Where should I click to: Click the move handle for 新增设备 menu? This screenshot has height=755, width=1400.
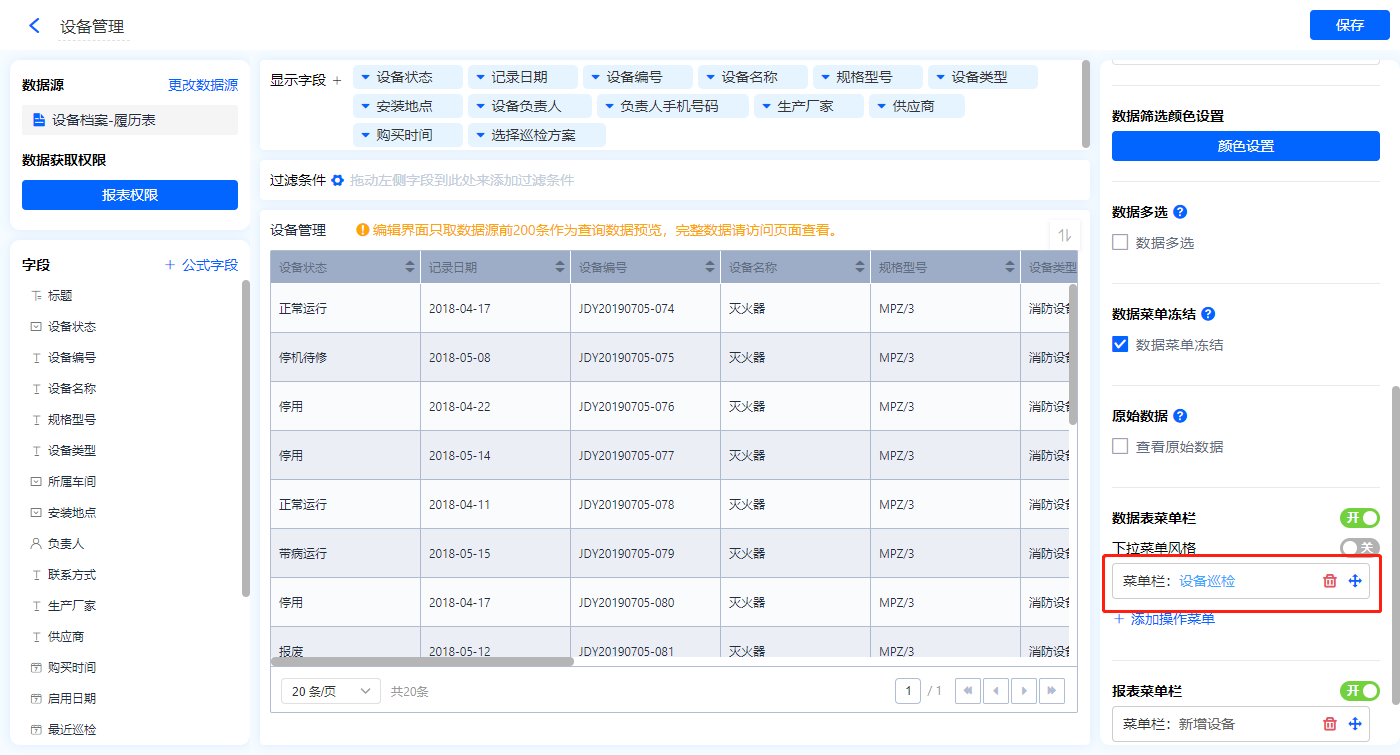(1355, 724)
